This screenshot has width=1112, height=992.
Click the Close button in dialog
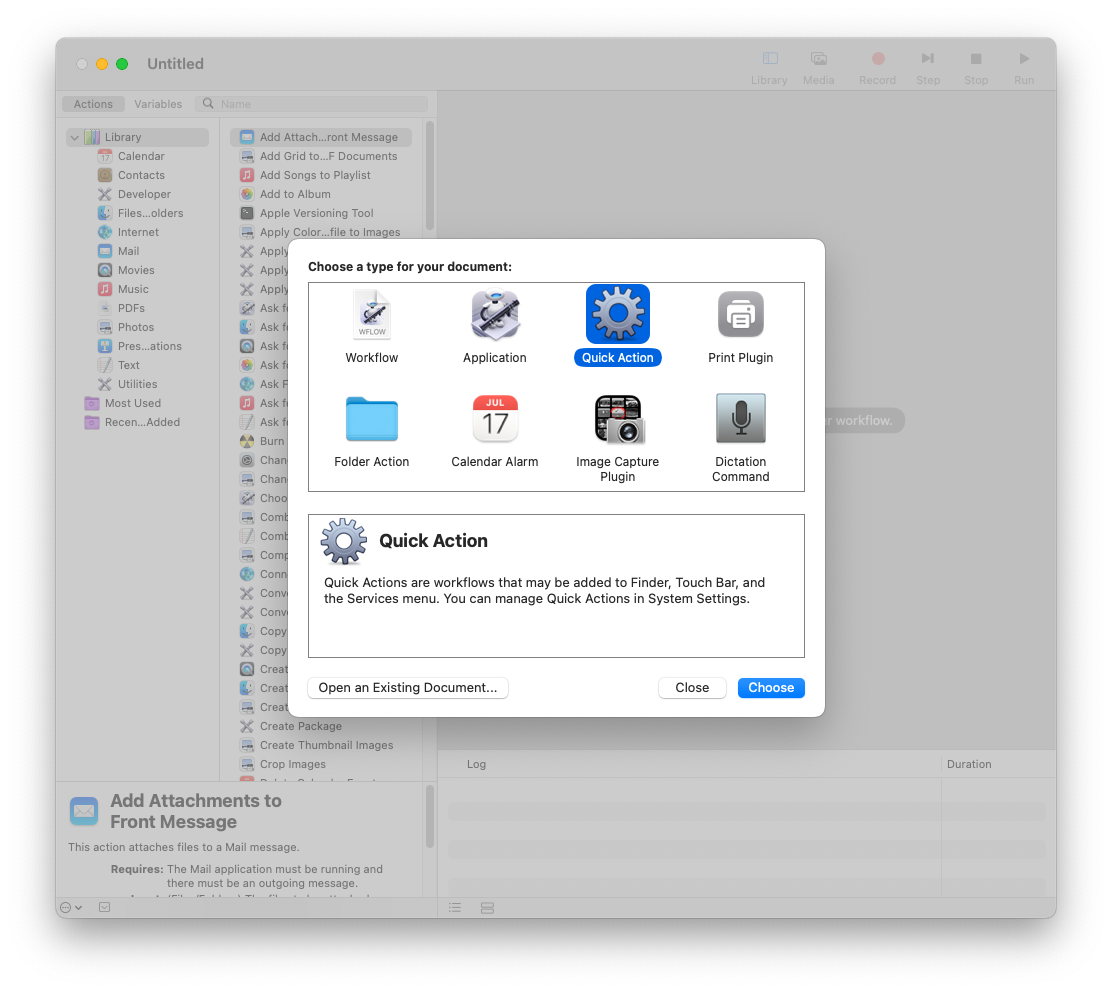692,688
